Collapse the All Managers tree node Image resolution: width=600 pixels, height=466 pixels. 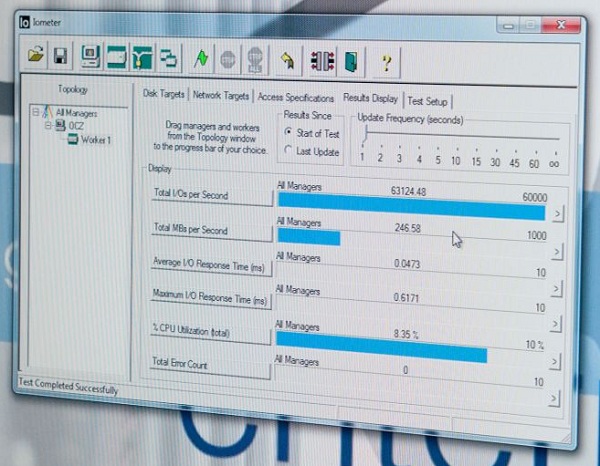36,112
